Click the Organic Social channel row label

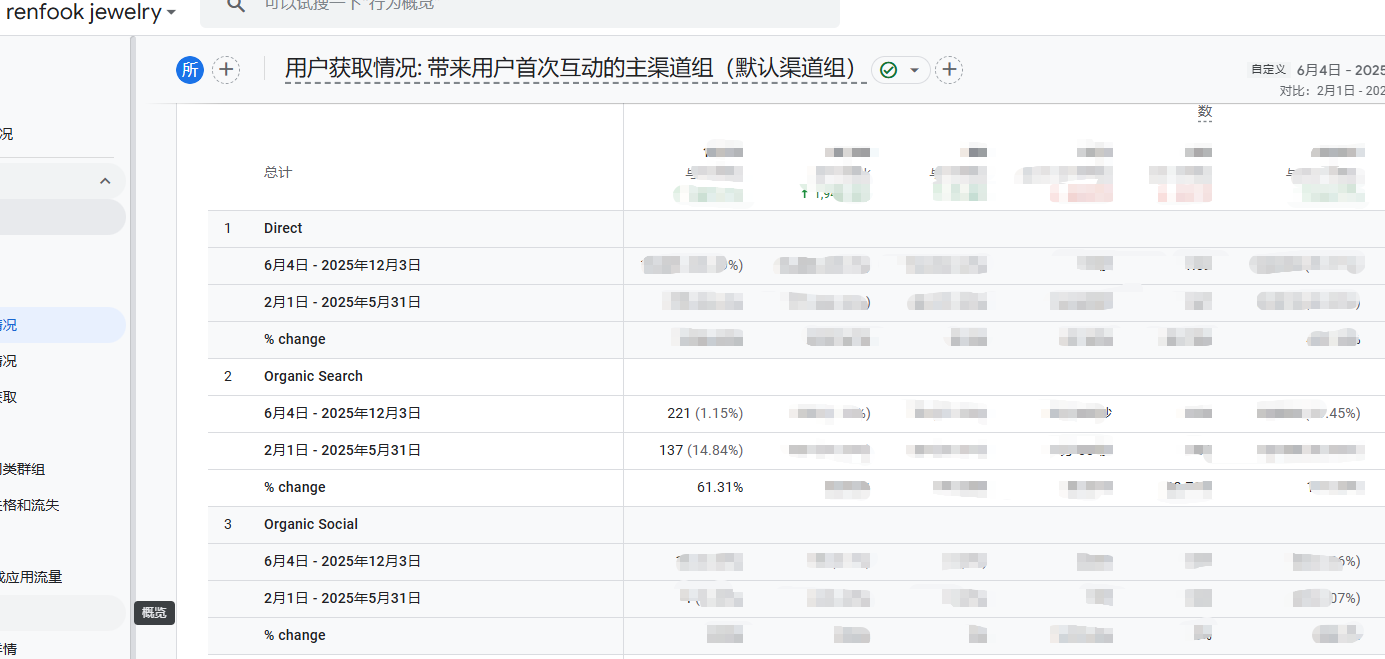pyautogui.click(x=311, y=524)
